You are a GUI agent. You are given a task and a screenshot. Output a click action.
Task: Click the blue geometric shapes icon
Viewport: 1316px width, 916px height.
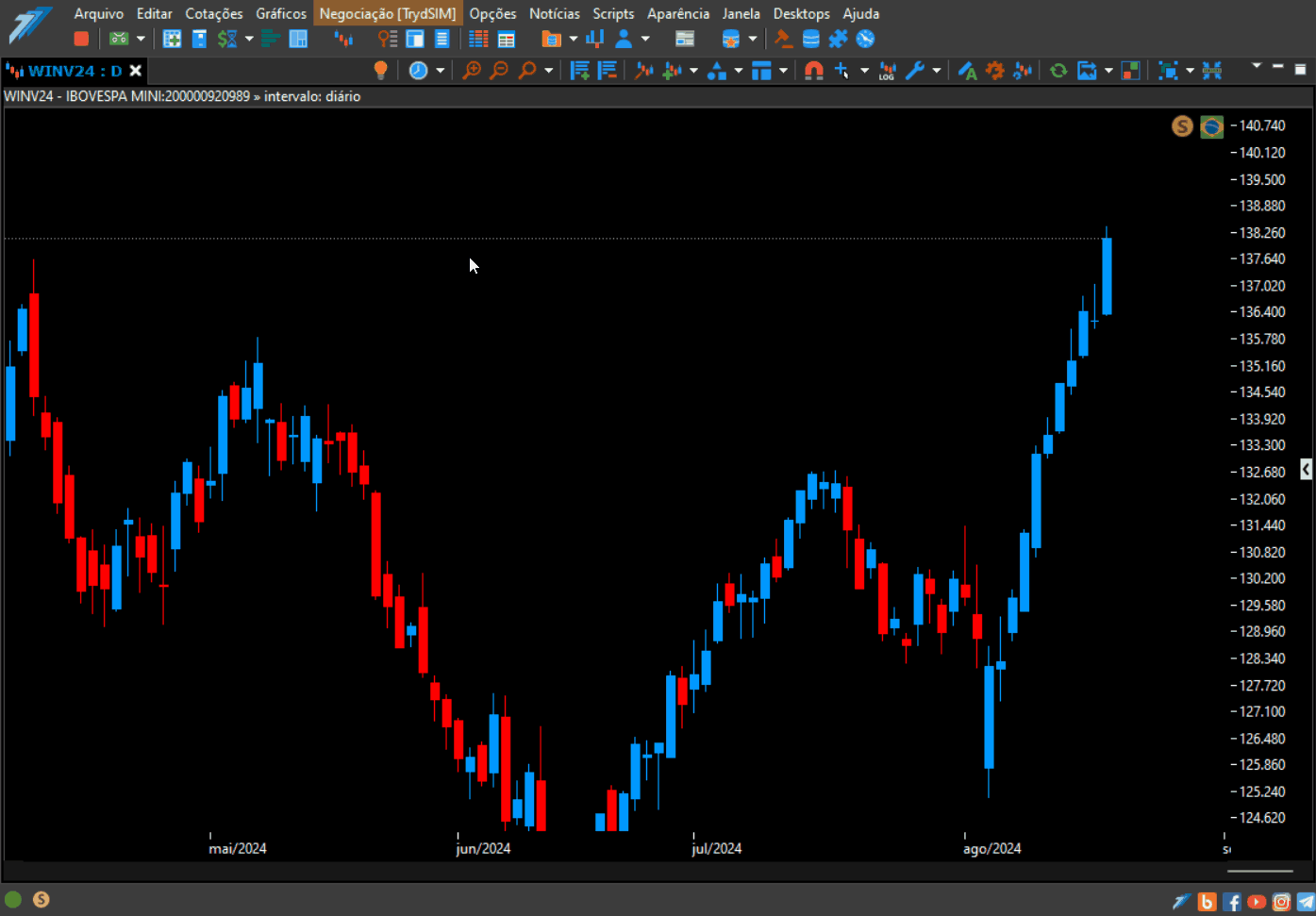coord(717,70)
